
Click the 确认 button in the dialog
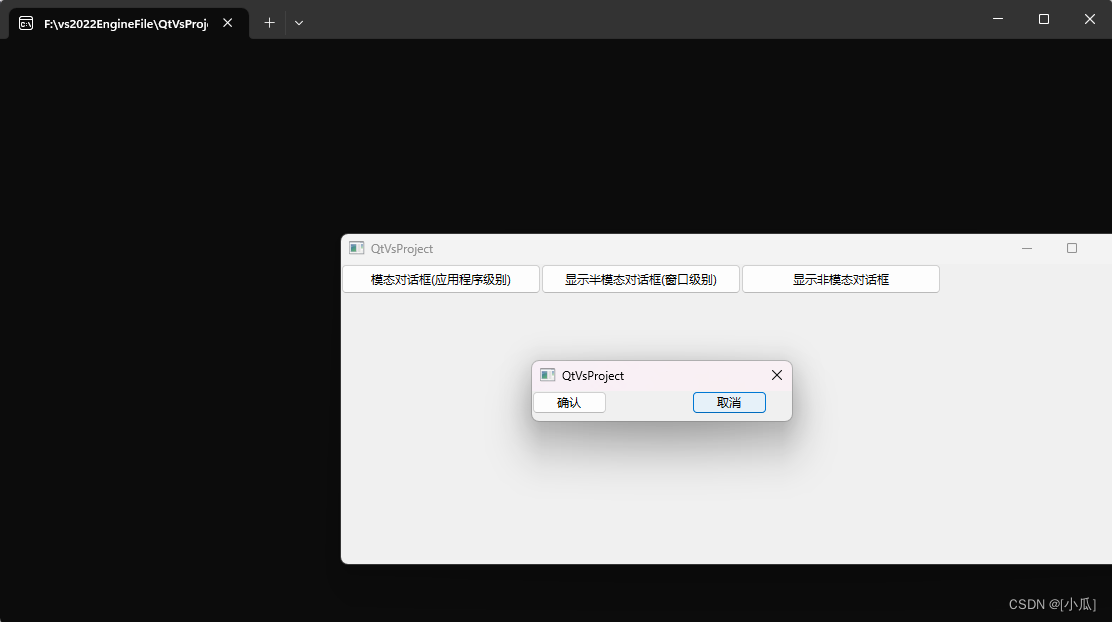tap(569, 402)
